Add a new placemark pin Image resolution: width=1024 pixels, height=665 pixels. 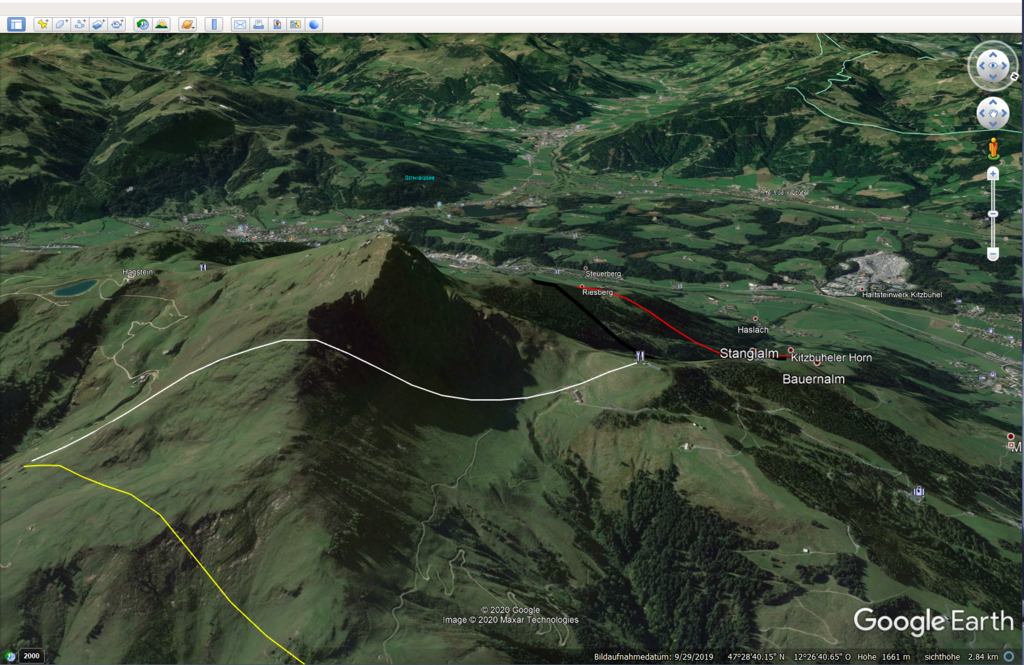tap(43, 24)
